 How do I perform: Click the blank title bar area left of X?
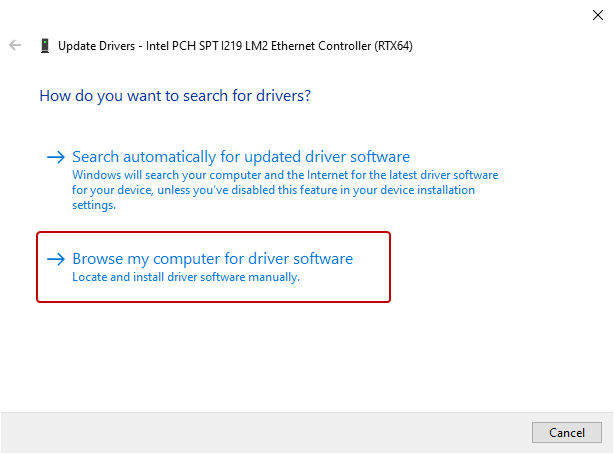click(300, 14)
